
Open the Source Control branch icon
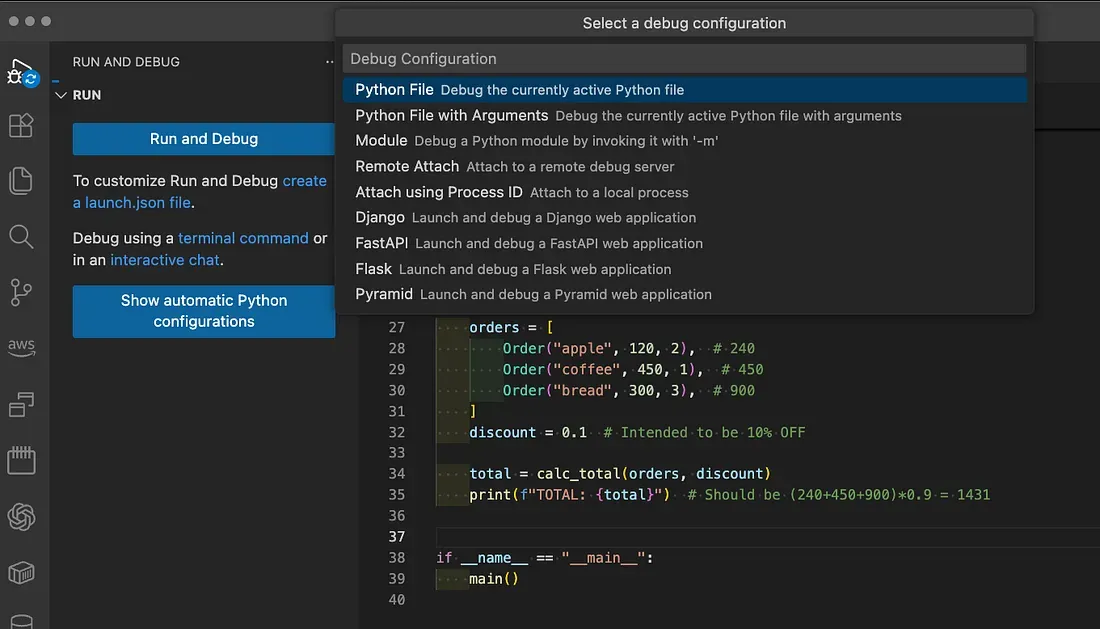coord(21,292)
